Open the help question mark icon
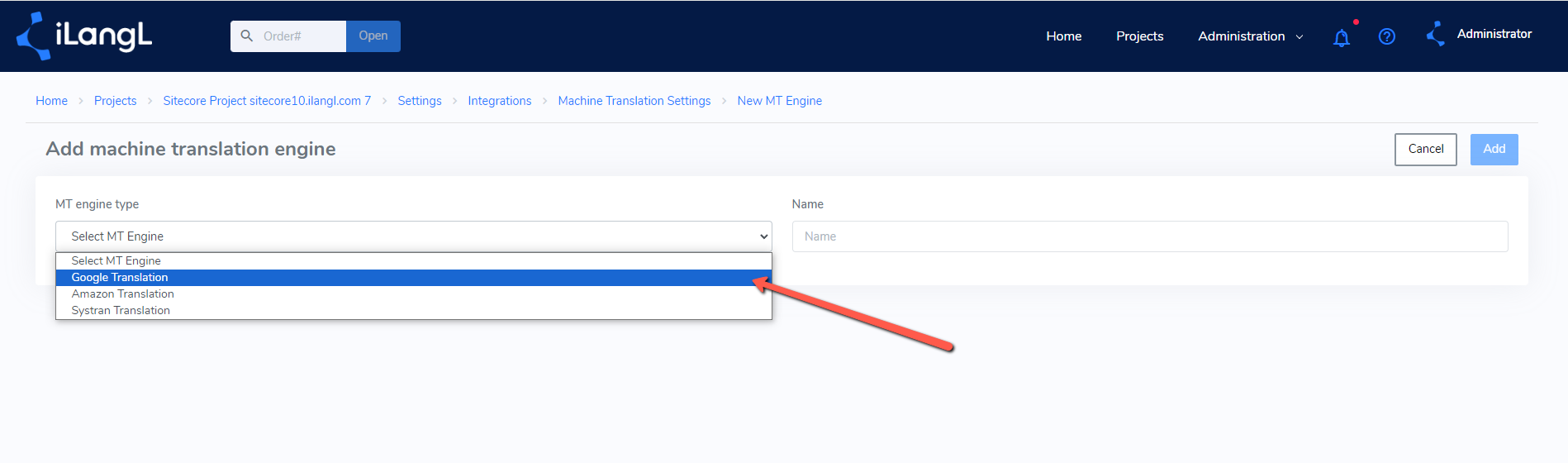Viewport: 1568px width, 463px height. coord(1387,36)
